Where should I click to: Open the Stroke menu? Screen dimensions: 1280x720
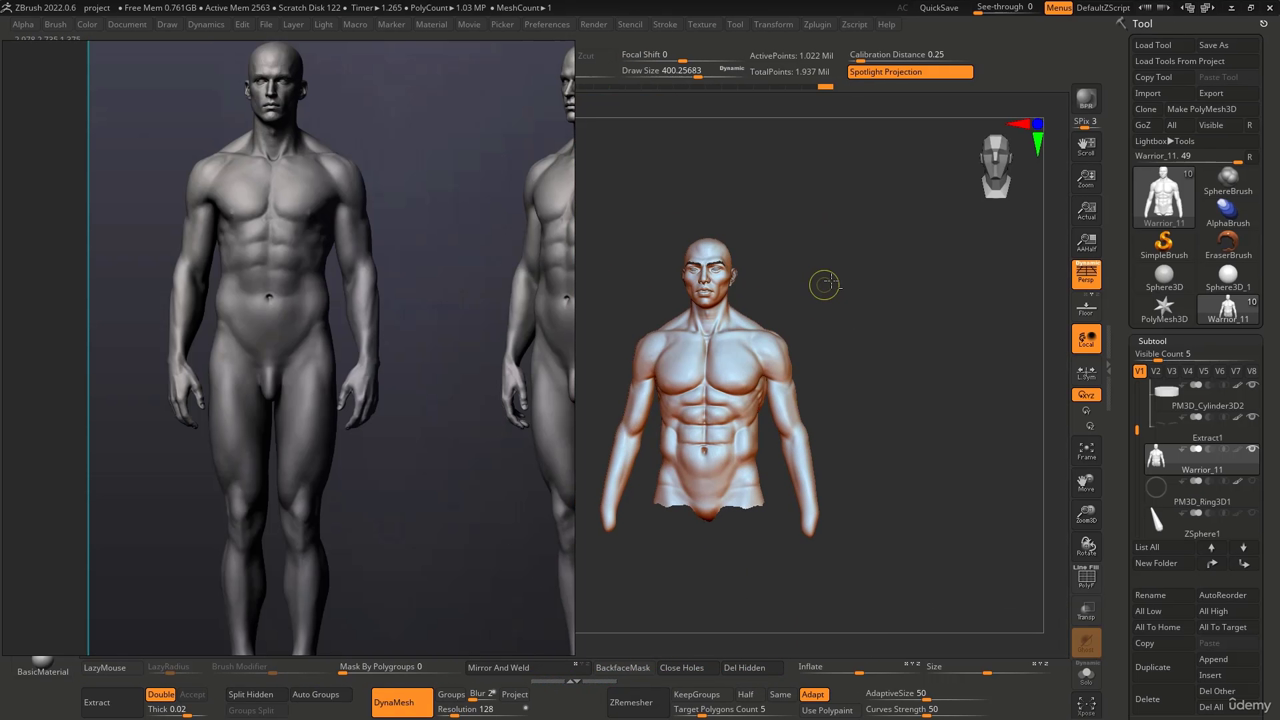665,24
